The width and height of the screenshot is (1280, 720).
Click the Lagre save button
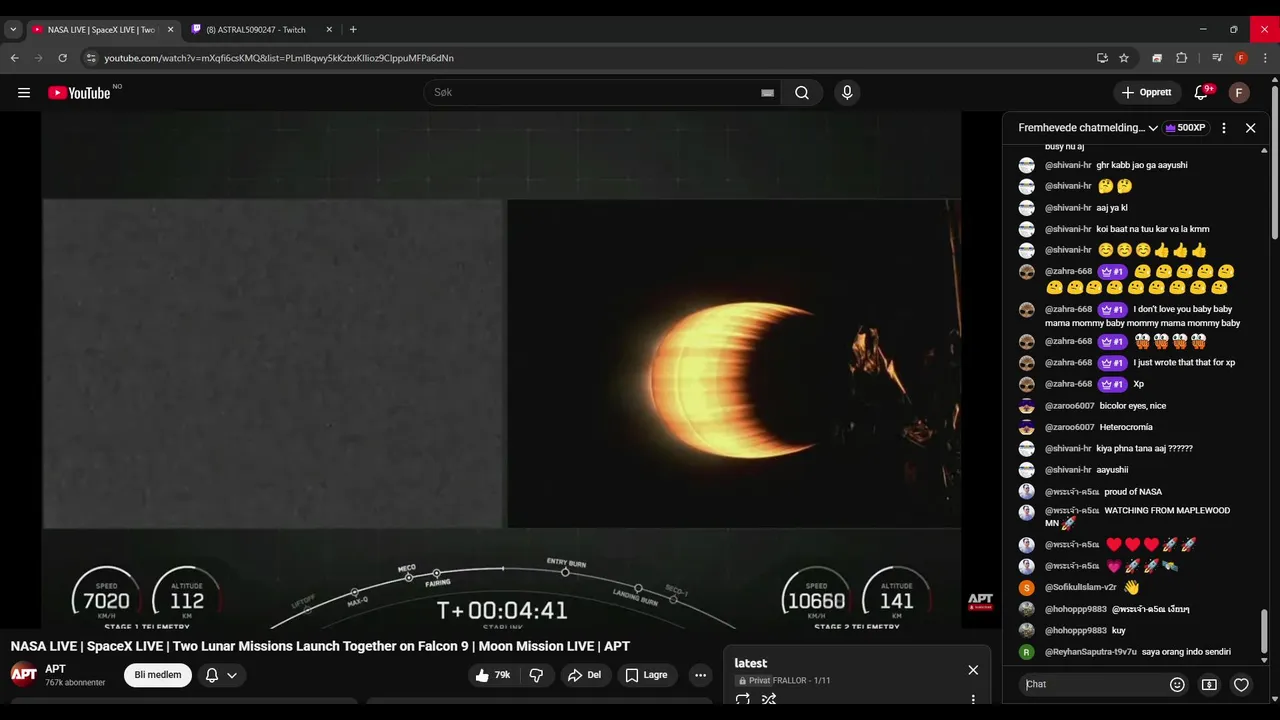[x=646, y=675]
